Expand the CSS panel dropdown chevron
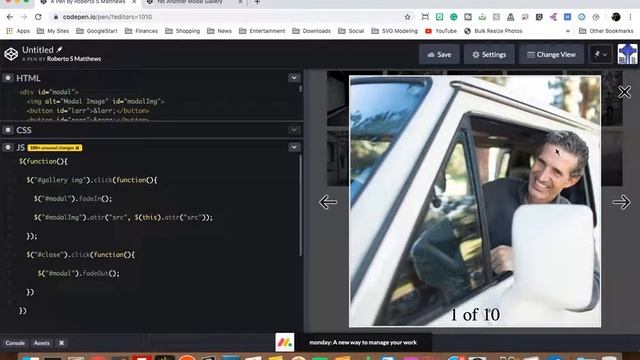The height and width of the screenshot is (360, 640). pyautogui.click(x=294, y=130)
